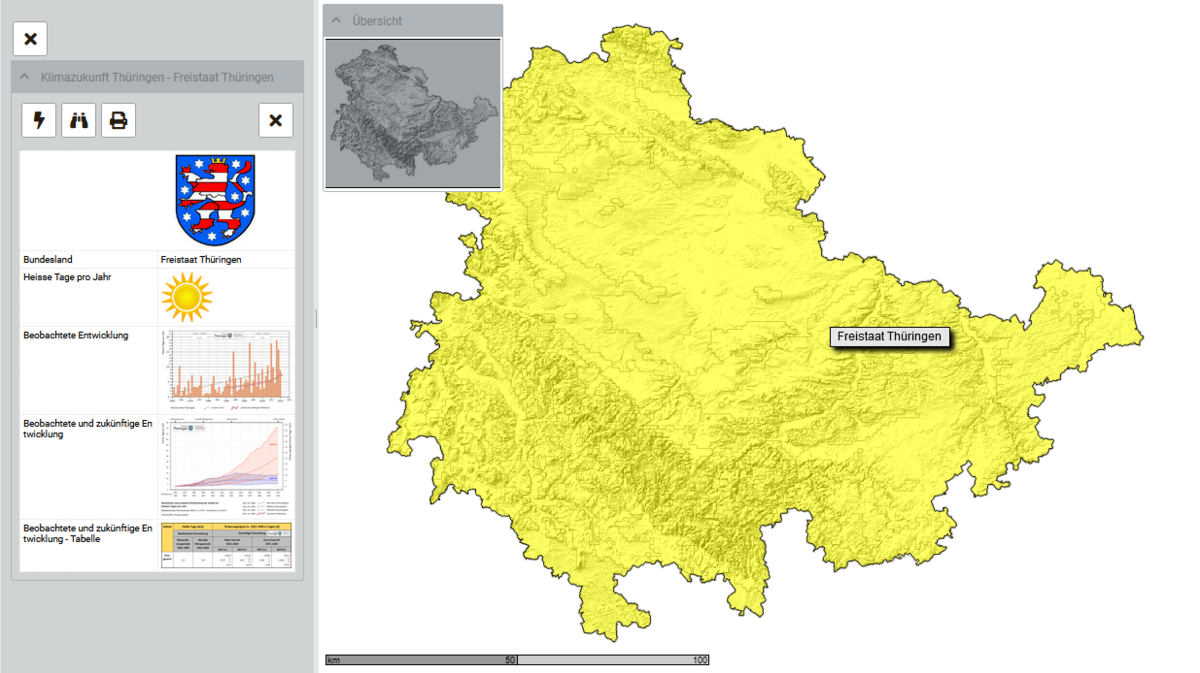The height and width of the screenshot is (673, 1200).
Task: Open the Entwicklung Tabelle table thumbnail
Action: click(226, 545)
